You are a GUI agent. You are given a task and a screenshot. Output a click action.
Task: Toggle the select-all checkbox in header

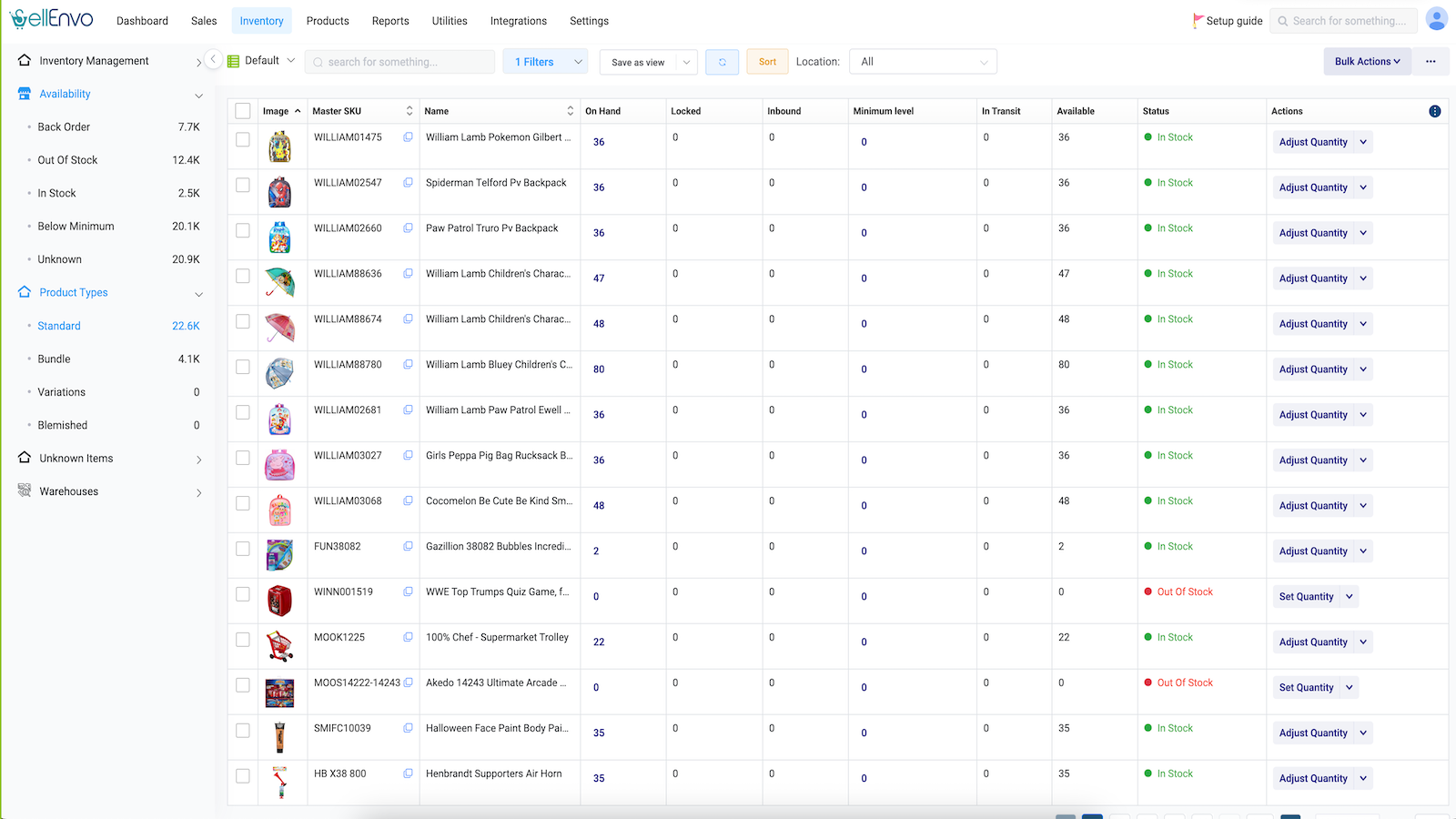click(243, 111)
